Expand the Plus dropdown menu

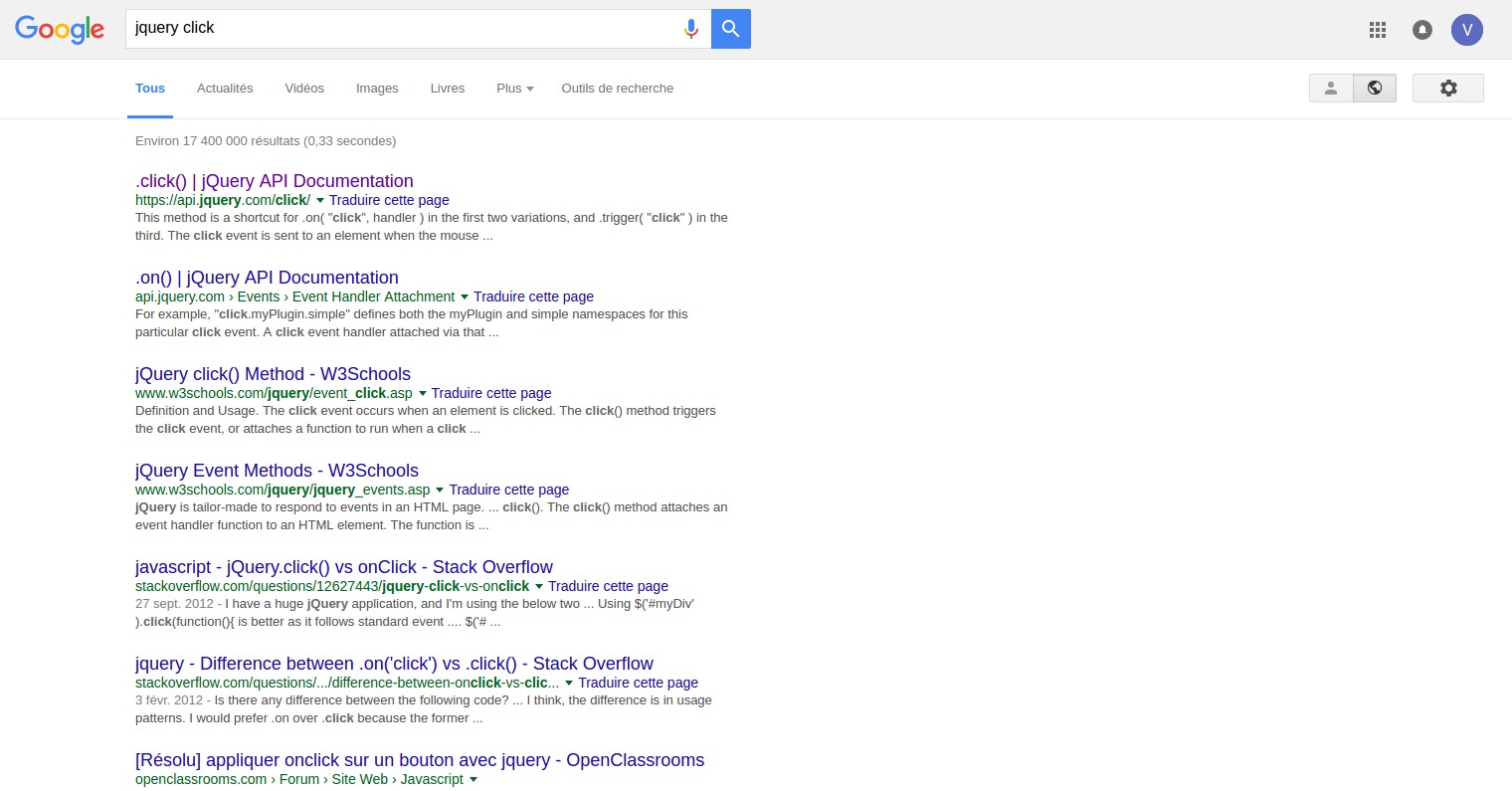[x=515, y=89]
